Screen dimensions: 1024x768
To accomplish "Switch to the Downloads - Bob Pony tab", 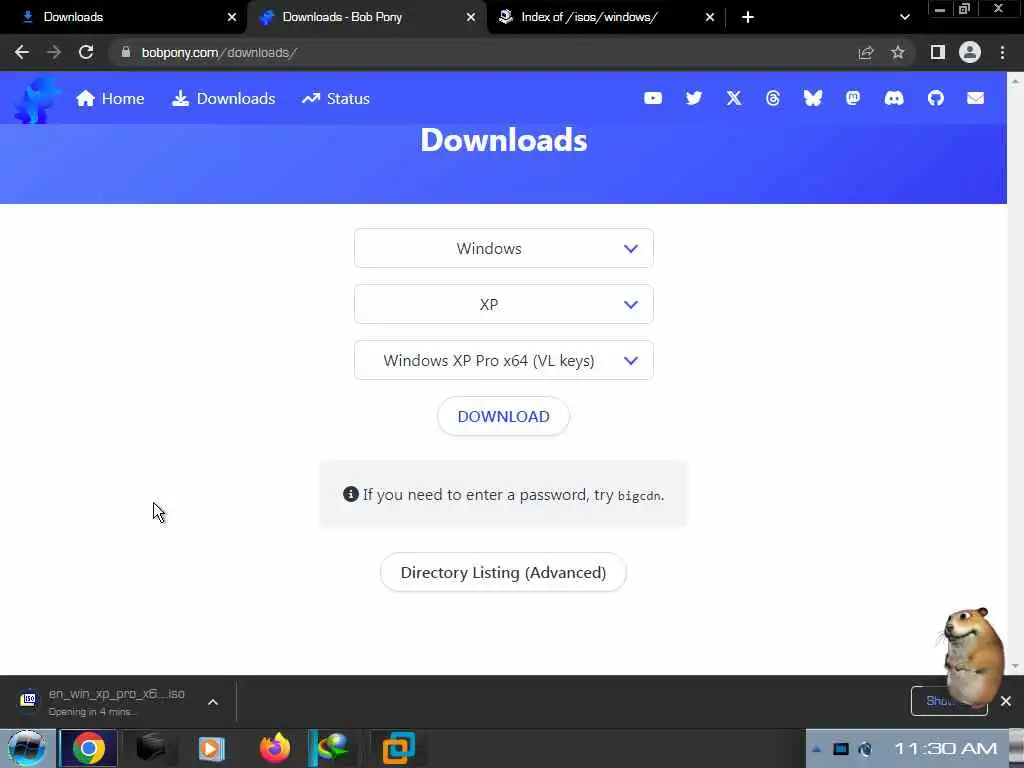I will coord(366,17).
